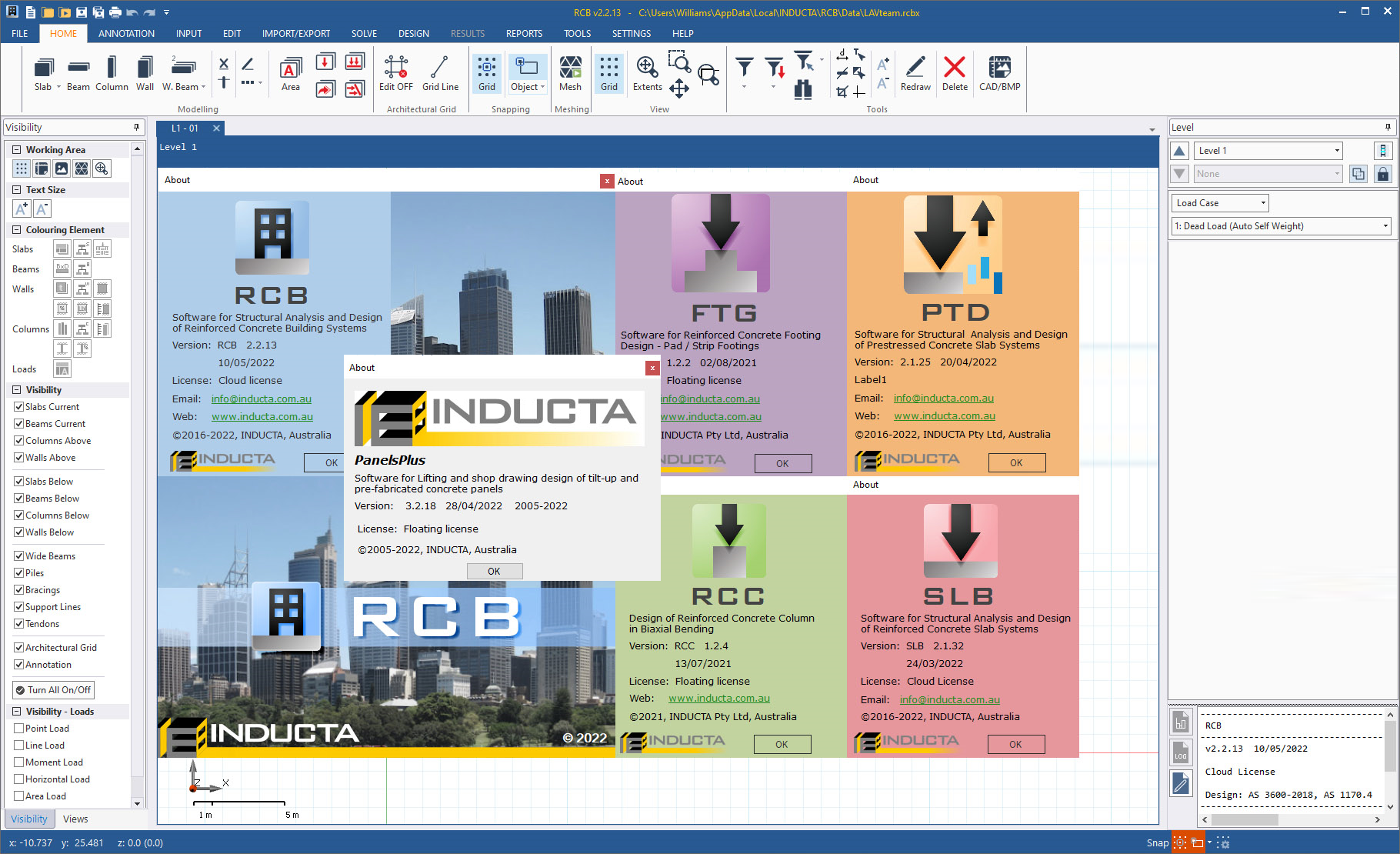Click OK in the RCC About dialog

tap(782, 745)
